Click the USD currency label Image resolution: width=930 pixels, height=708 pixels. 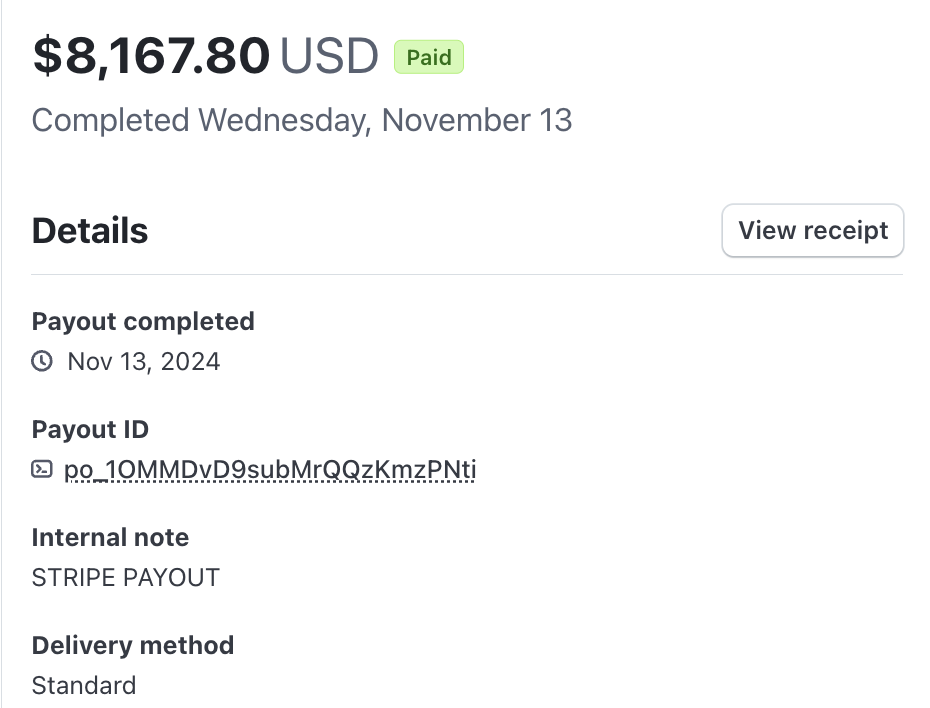tap(329, 56)
